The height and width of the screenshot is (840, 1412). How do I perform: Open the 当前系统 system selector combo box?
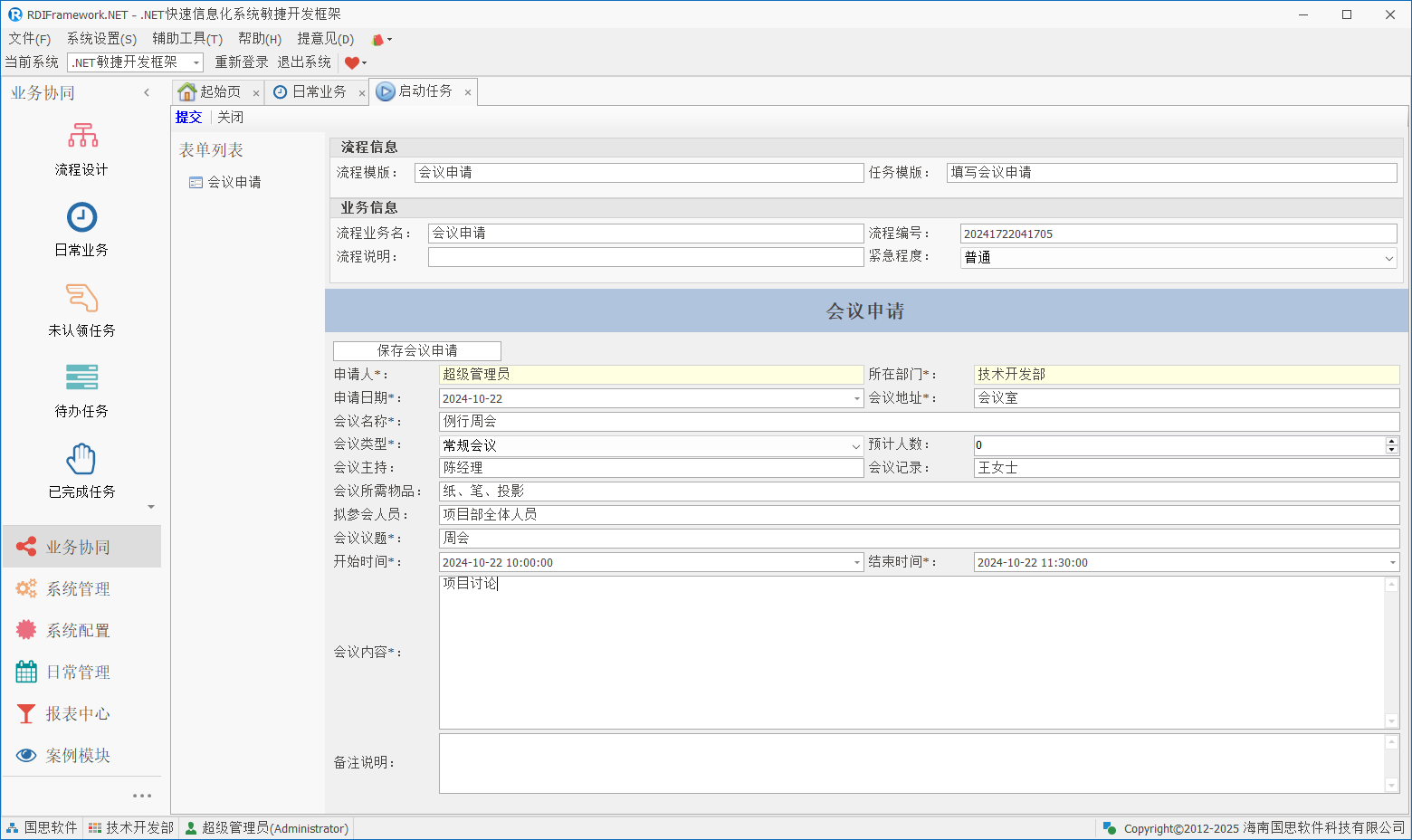196,62
